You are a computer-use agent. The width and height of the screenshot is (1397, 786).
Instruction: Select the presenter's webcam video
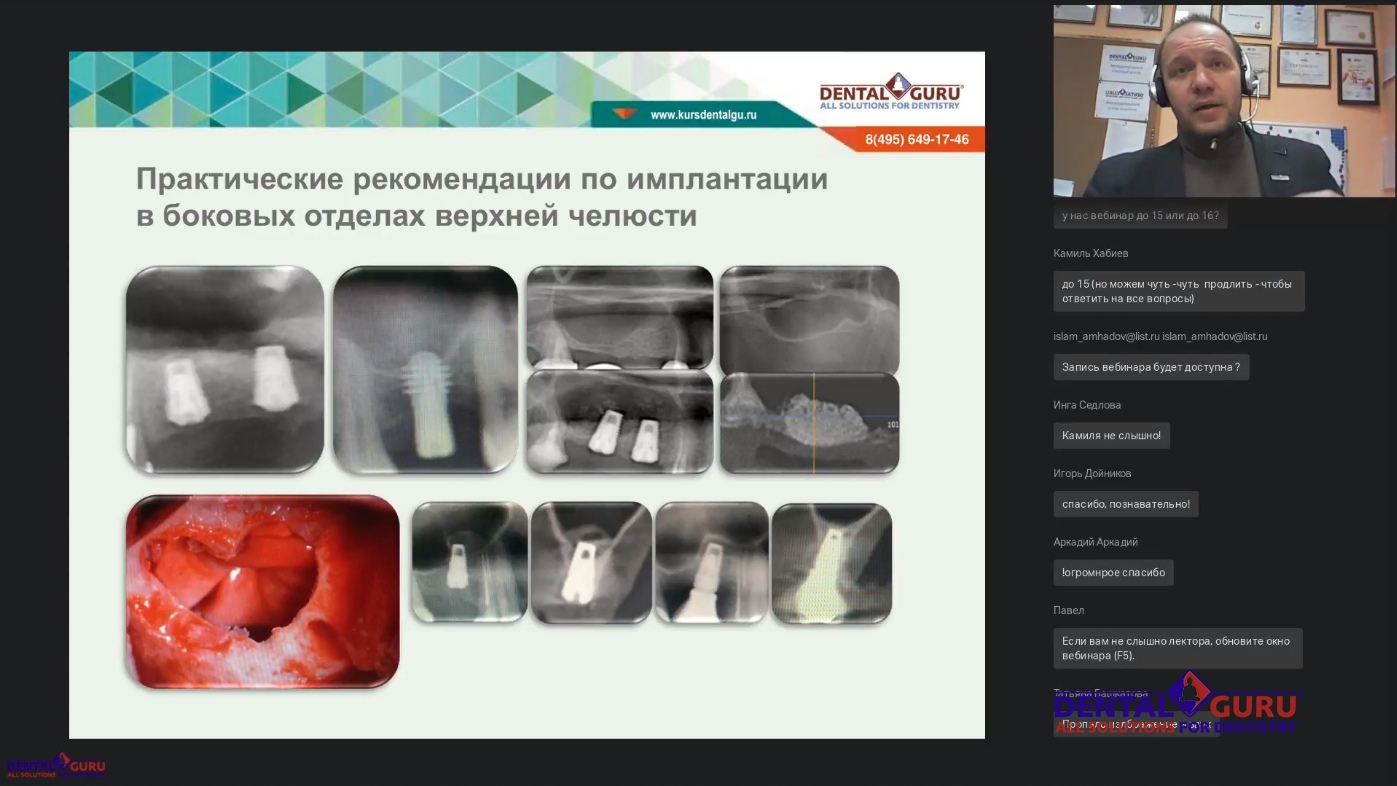click(x=1224, y=100)
